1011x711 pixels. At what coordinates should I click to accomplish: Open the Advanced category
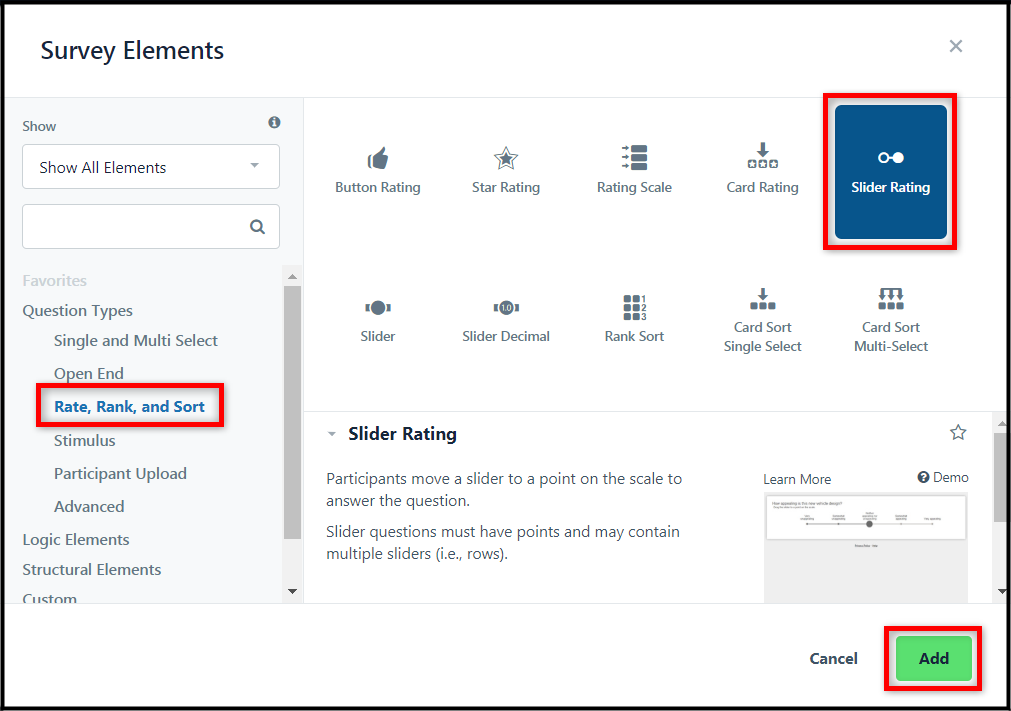pyautogui.click(x=89, y=507)
